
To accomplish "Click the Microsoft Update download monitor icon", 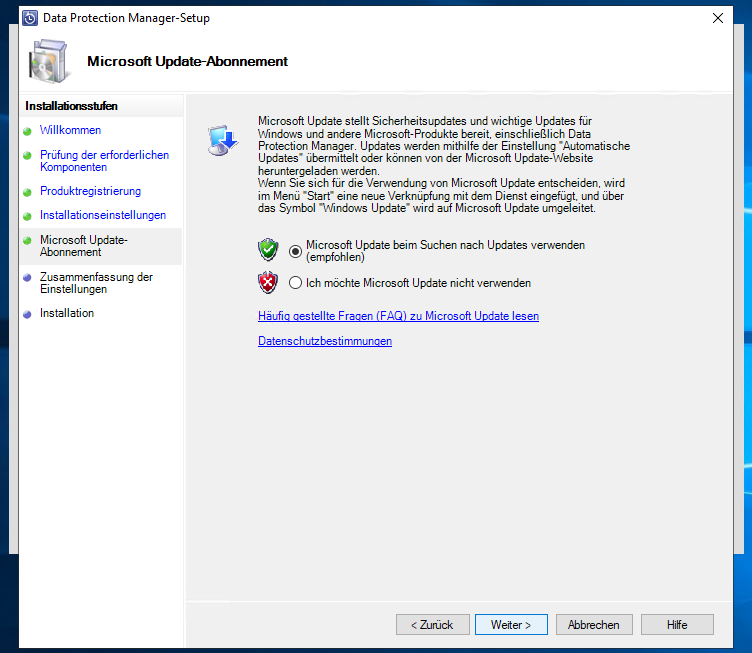I will 223,140.
